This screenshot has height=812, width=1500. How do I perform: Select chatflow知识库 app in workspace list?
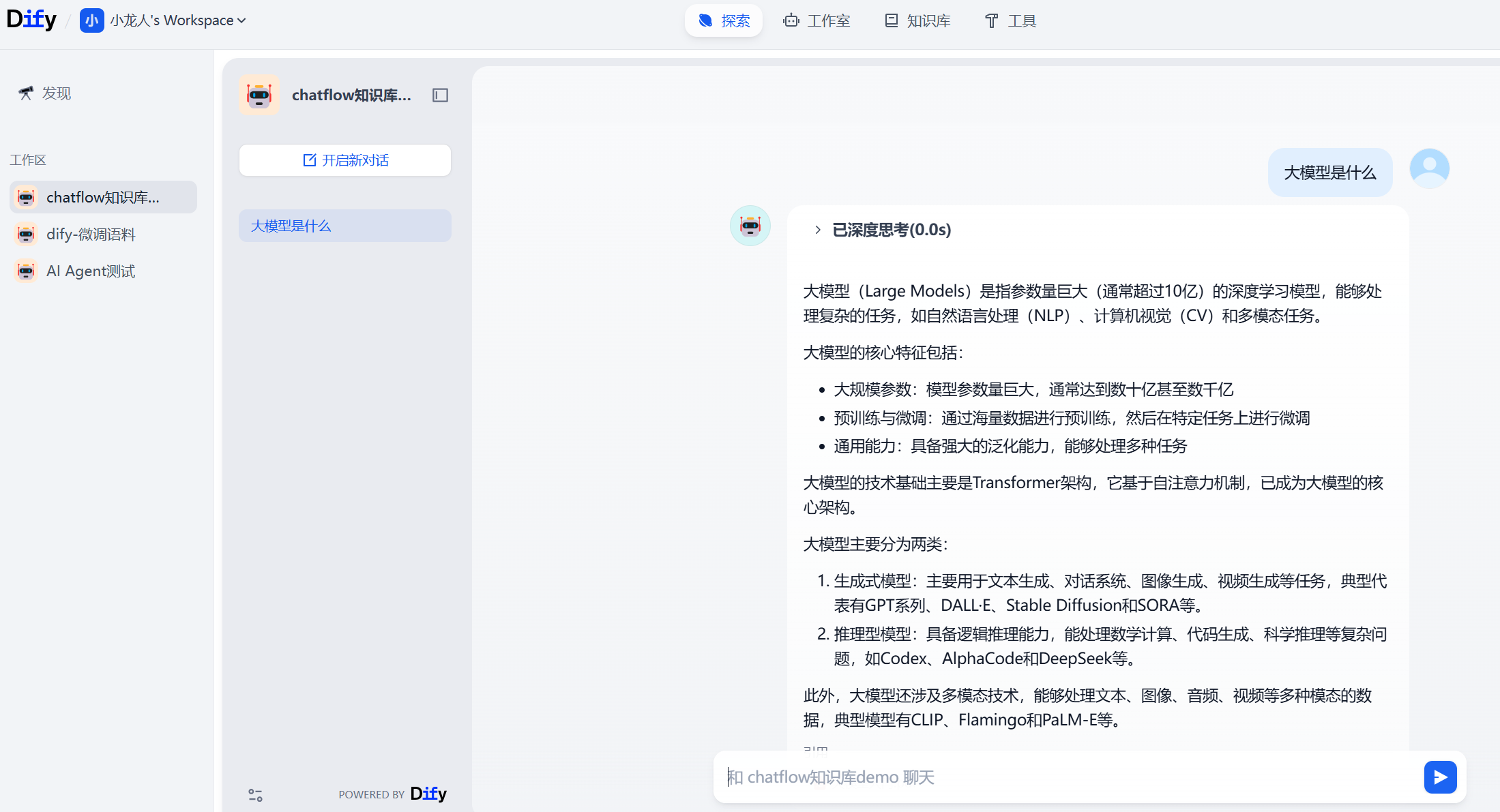click(103, 197)
